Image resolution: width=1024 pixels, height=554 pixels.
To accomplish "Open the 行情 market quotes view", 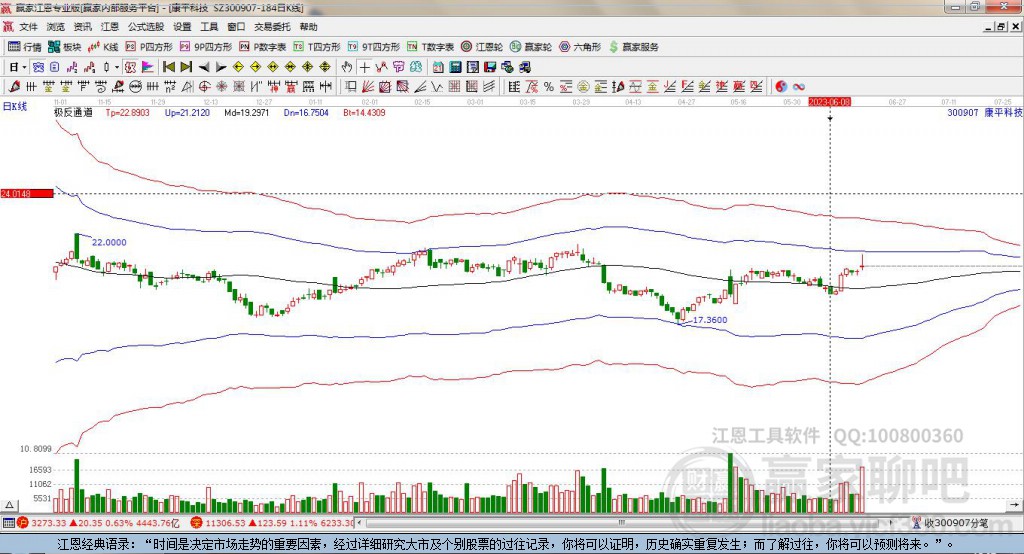I will [25, 47].
